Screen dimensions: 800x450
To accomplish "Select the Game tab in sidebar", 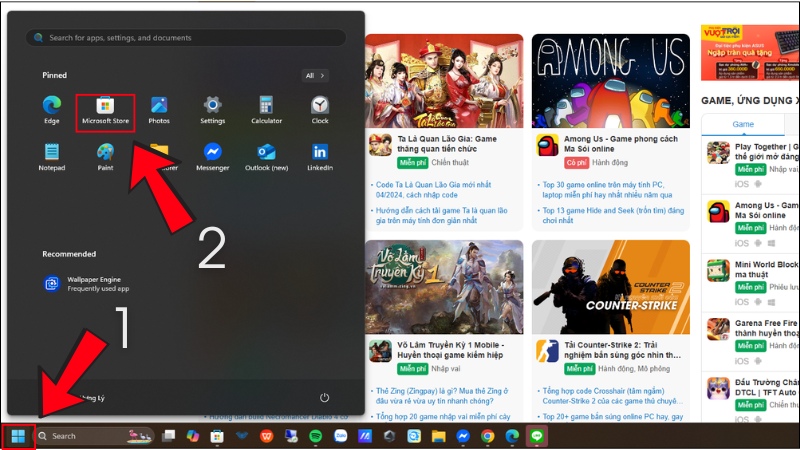I will click(743, 124).
